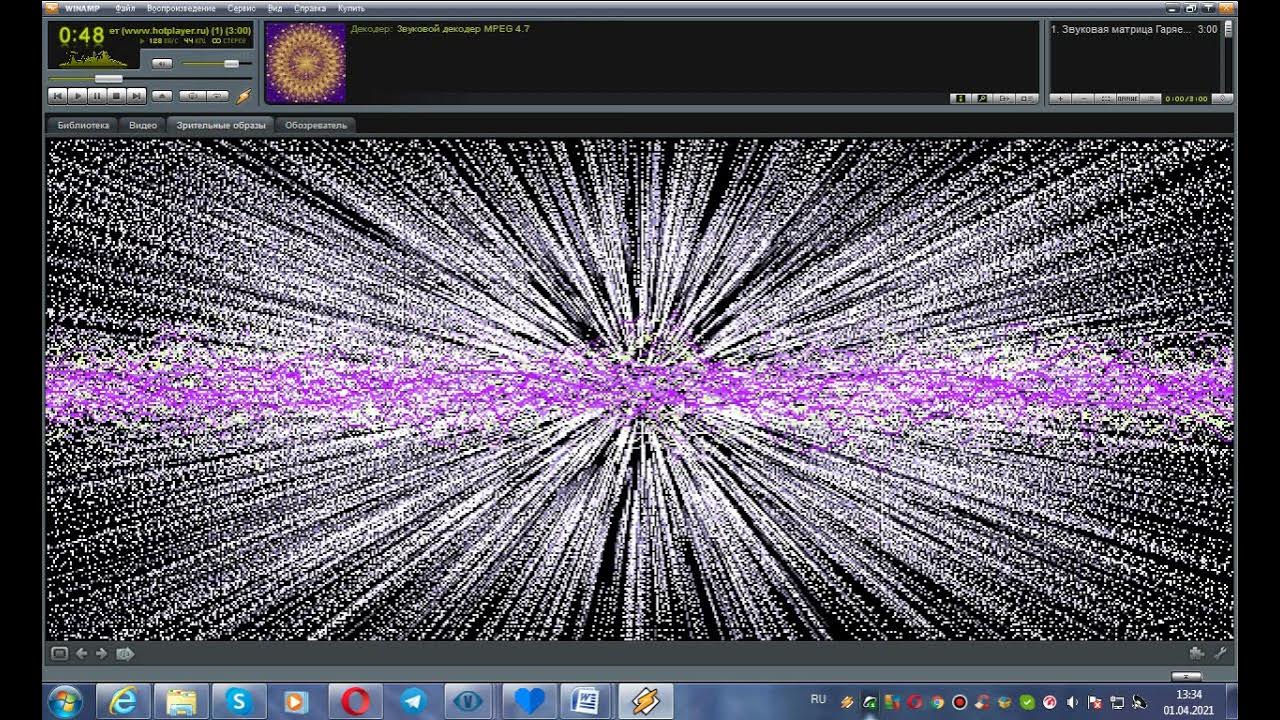Select the Зрительные образы tab
The image size is (1280, 720).
click(x=221, y=125)
